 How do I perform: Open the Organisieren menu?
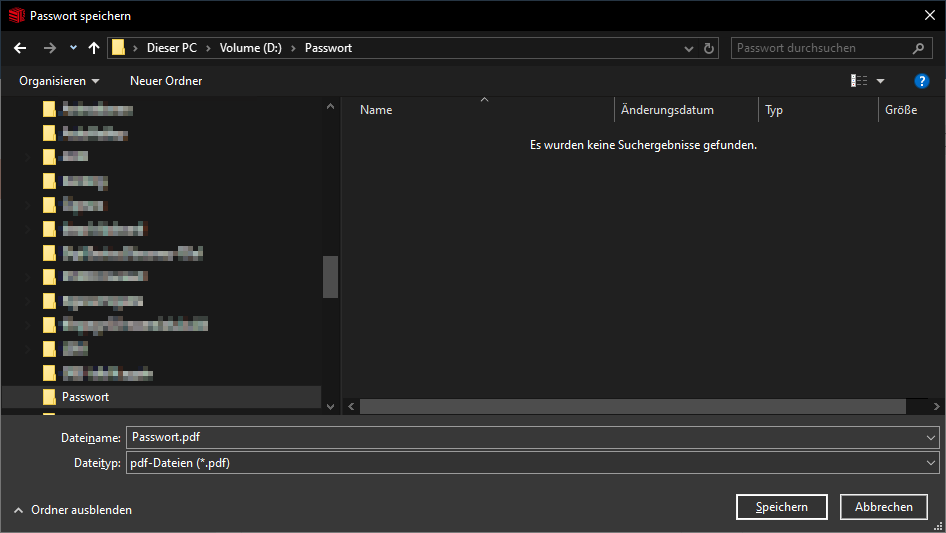(59, 81)
